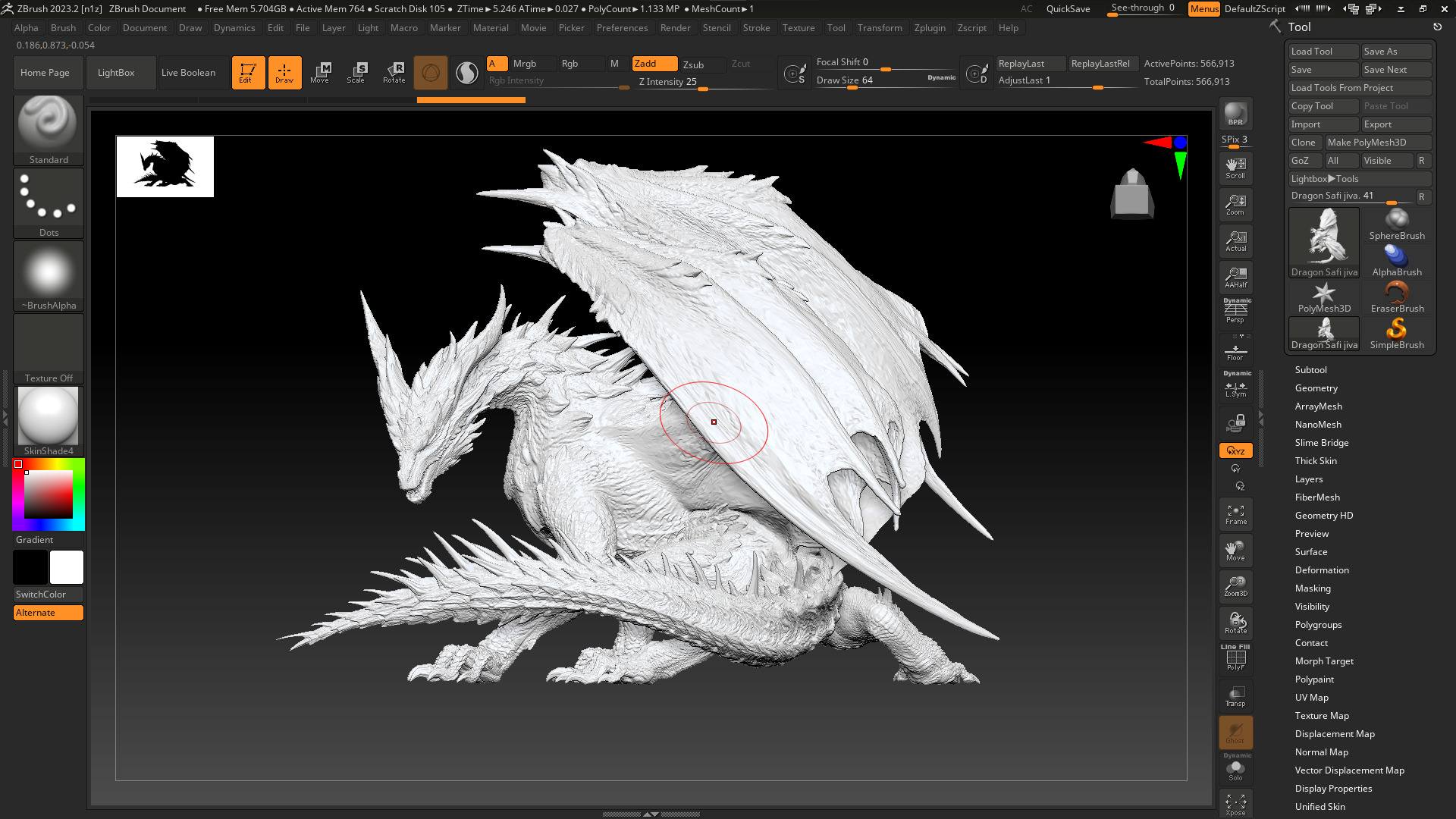Switch to the Scale gizmo tool
This screenshot has width=1456, height=819.
357,73
